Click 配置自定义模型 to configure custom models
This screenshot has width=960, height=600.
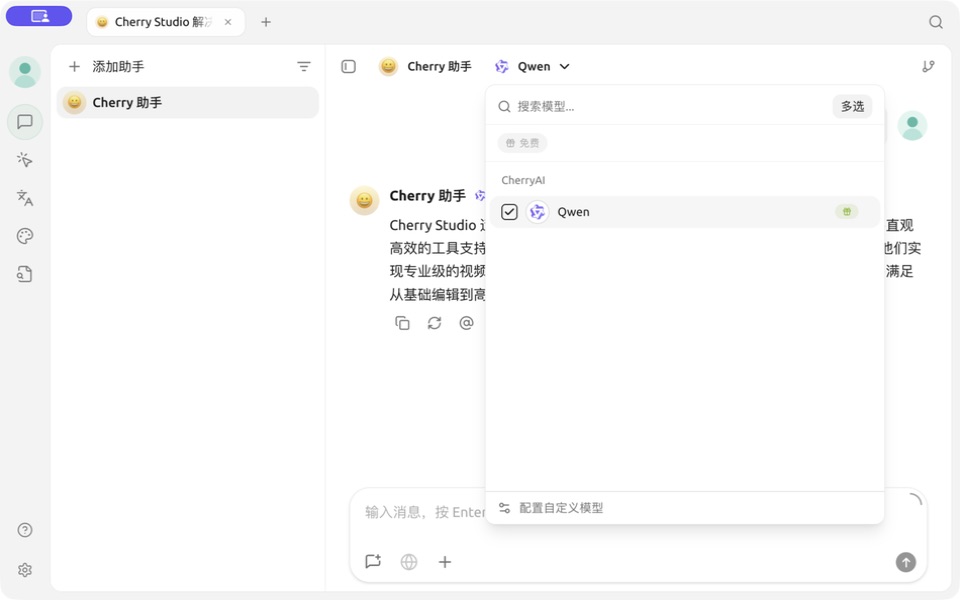[551, 508]
